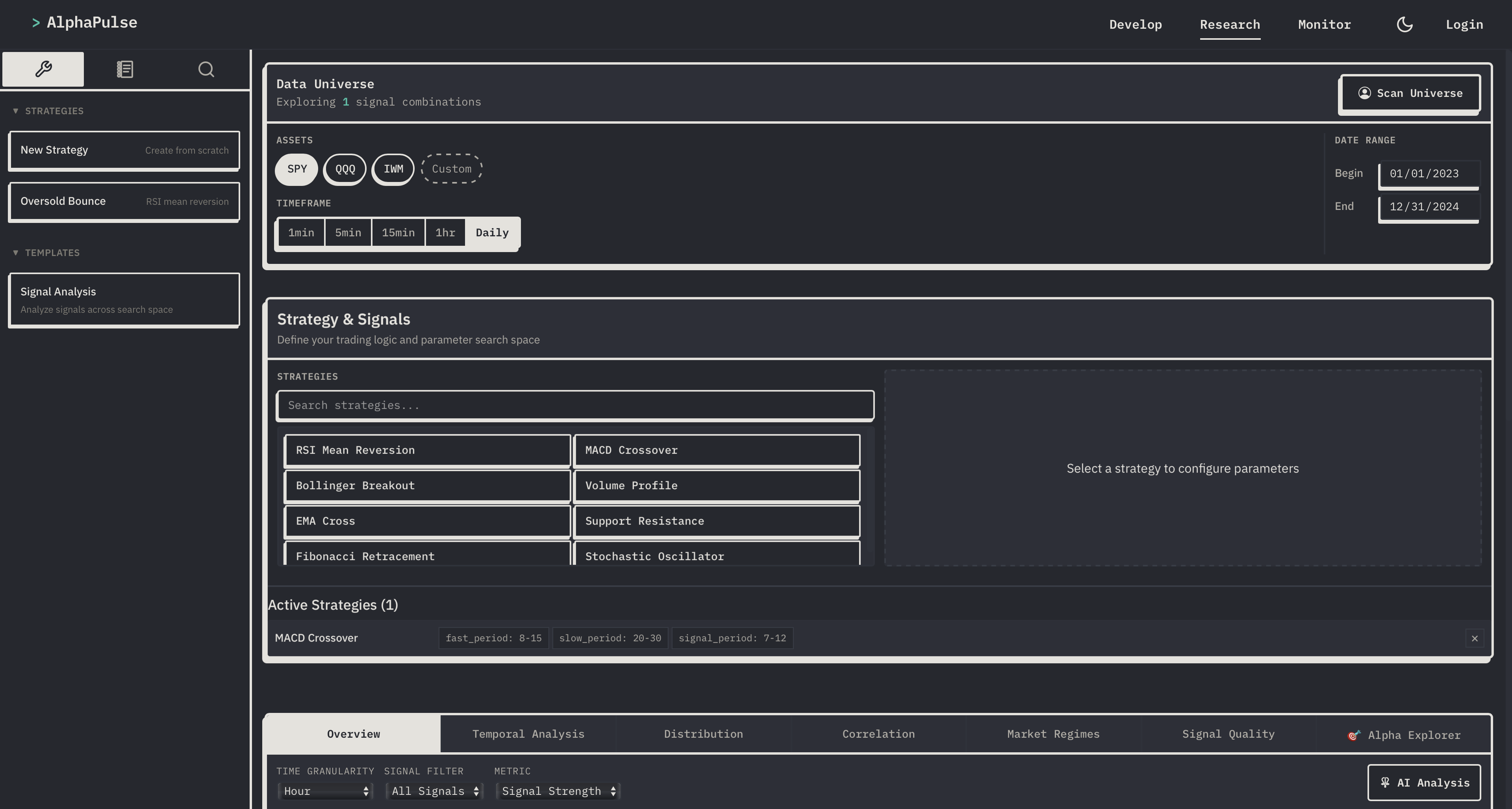Select the 1hr timeframe

click(445, 233)
